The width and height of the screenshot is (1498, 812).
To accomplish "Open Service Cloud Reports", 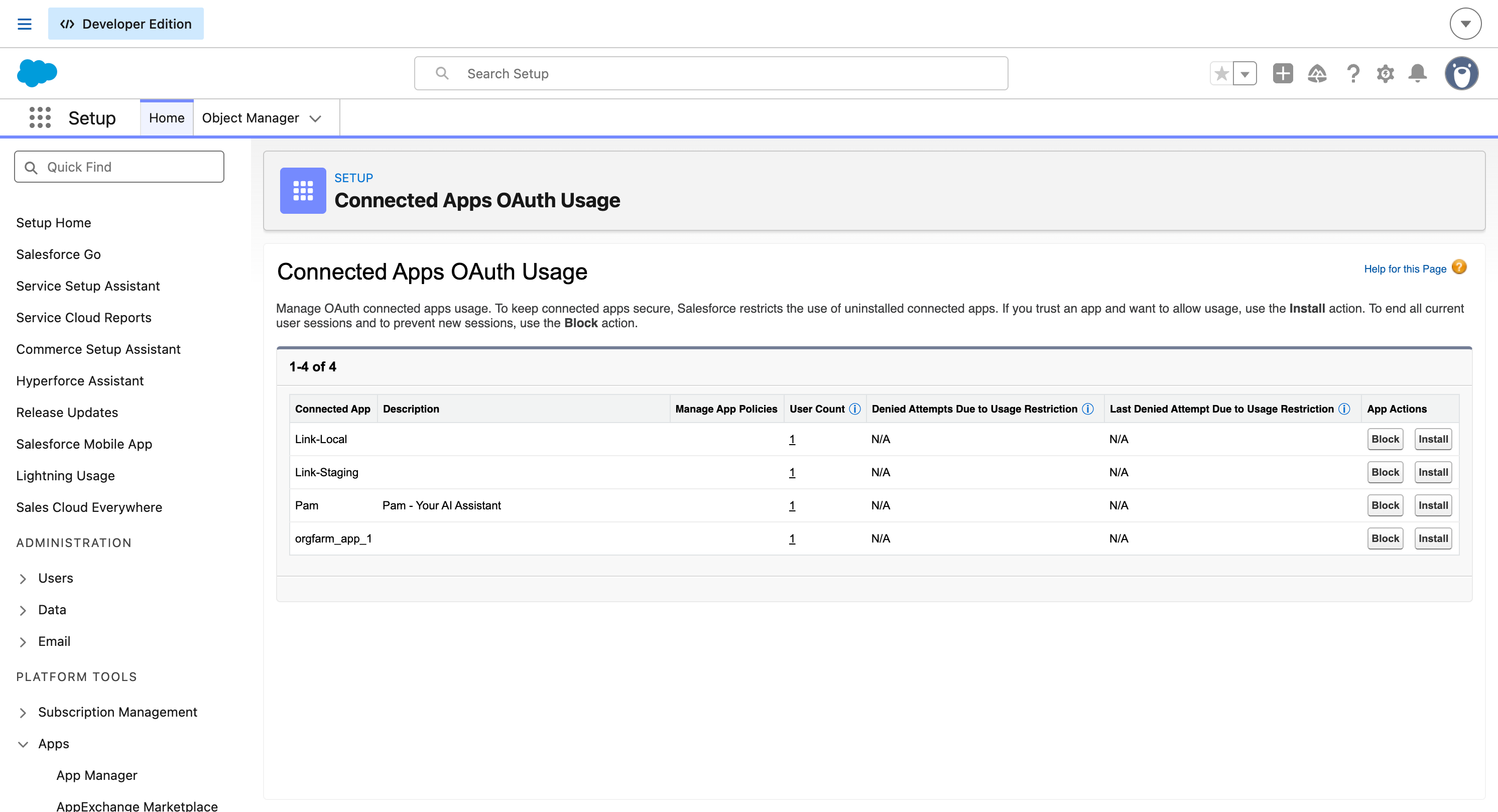I will (84, 317).
